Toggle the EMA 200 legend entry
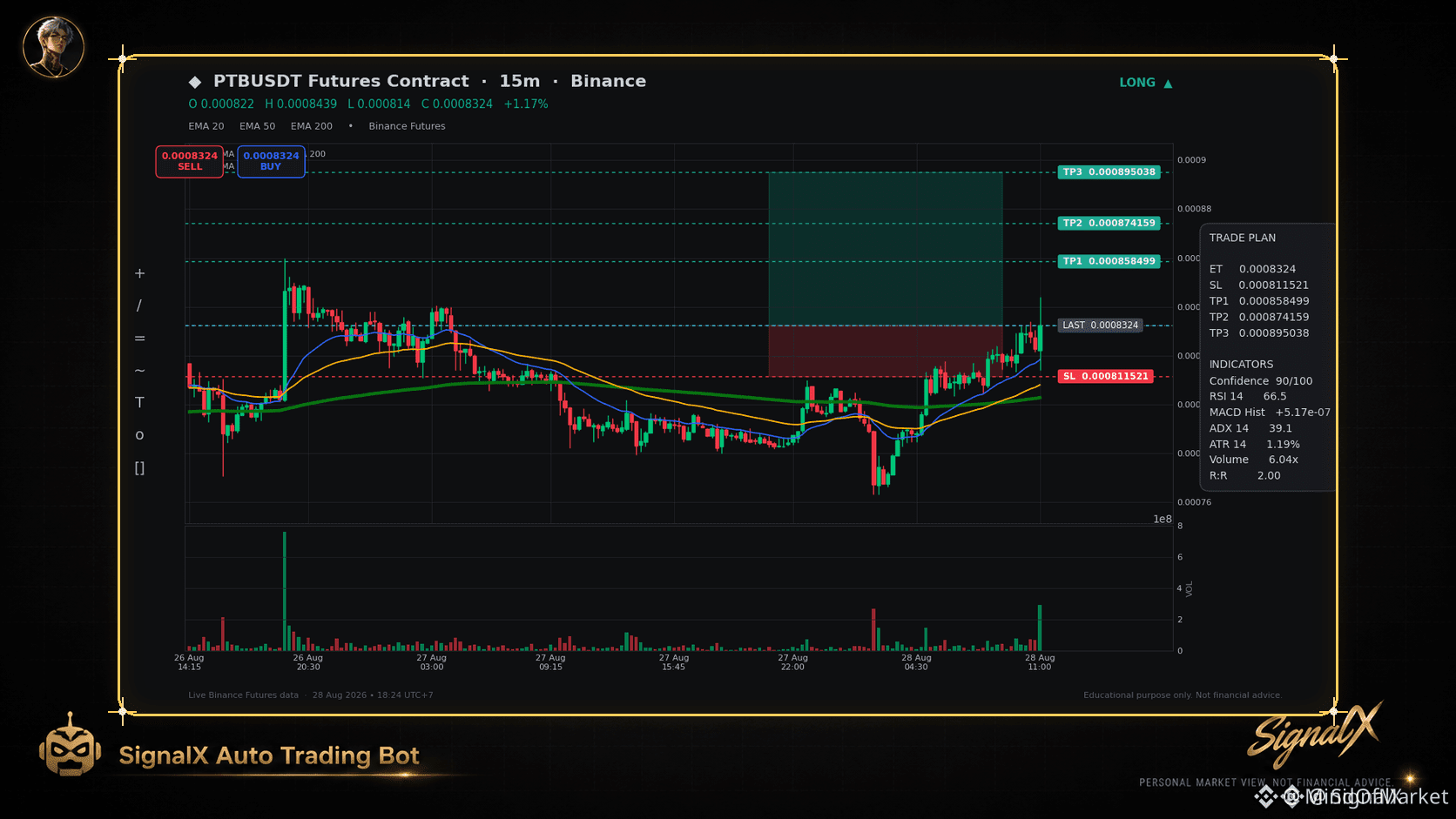 pos(312,126)
